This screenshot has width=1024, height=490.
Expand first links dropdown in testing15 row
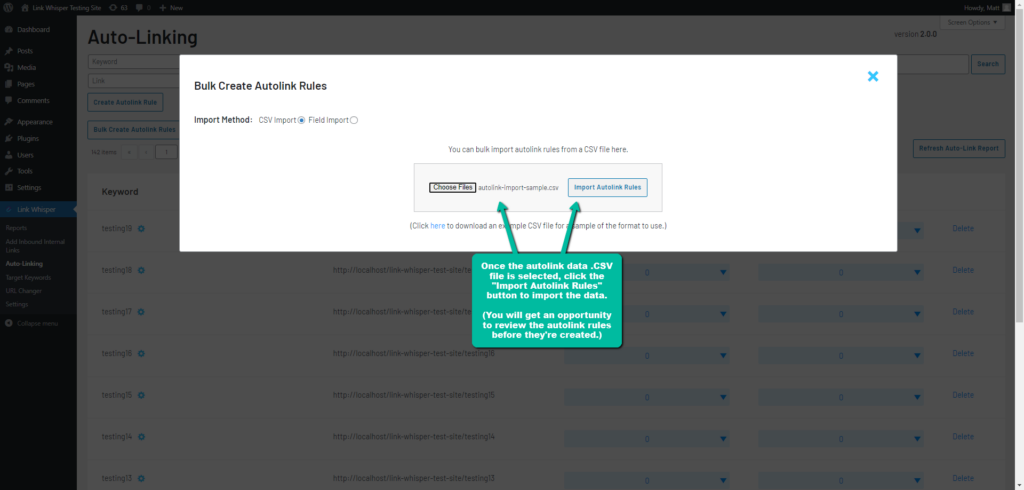[647, 397]
